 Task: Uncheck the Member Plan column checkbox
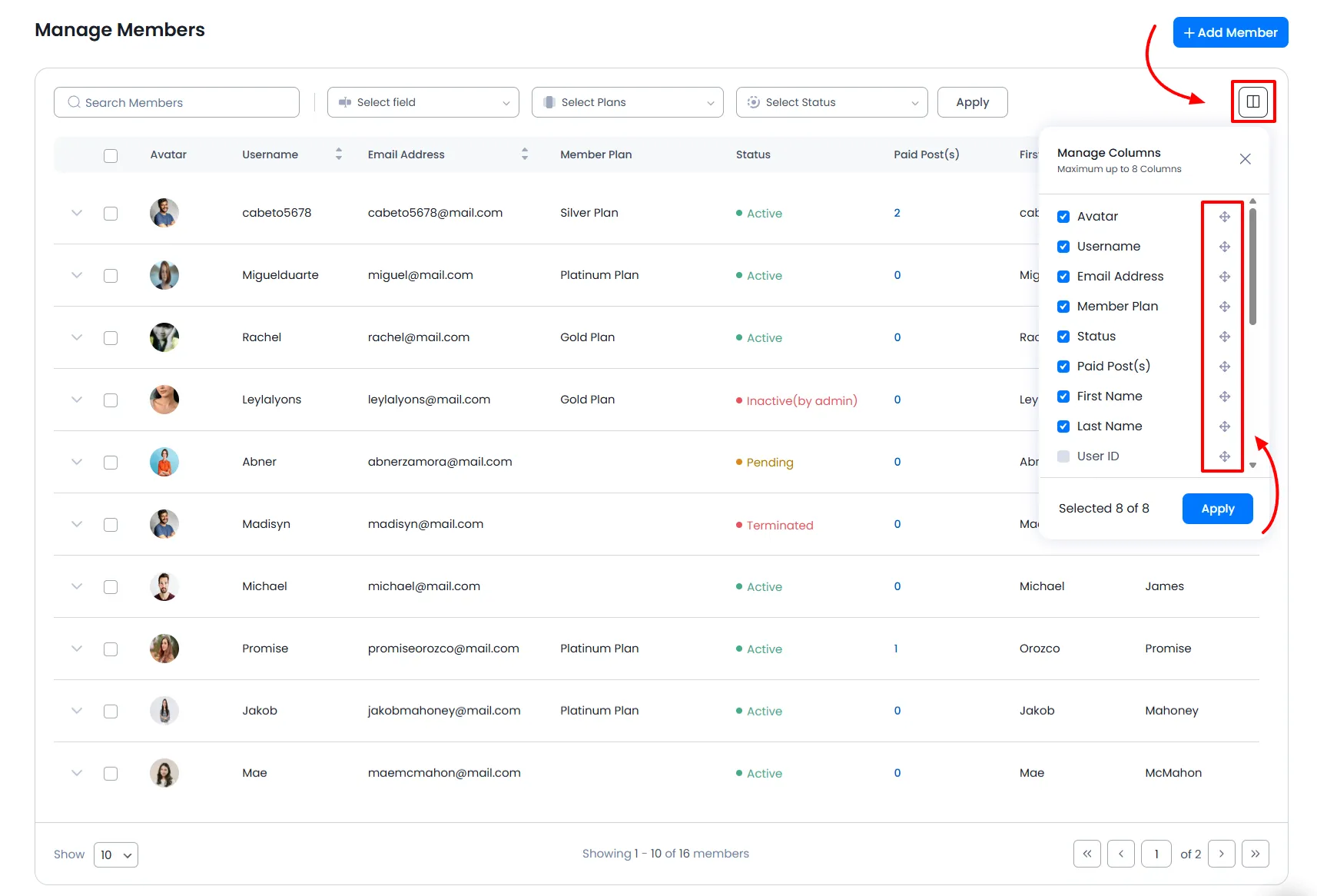[x=1063, y=307]
